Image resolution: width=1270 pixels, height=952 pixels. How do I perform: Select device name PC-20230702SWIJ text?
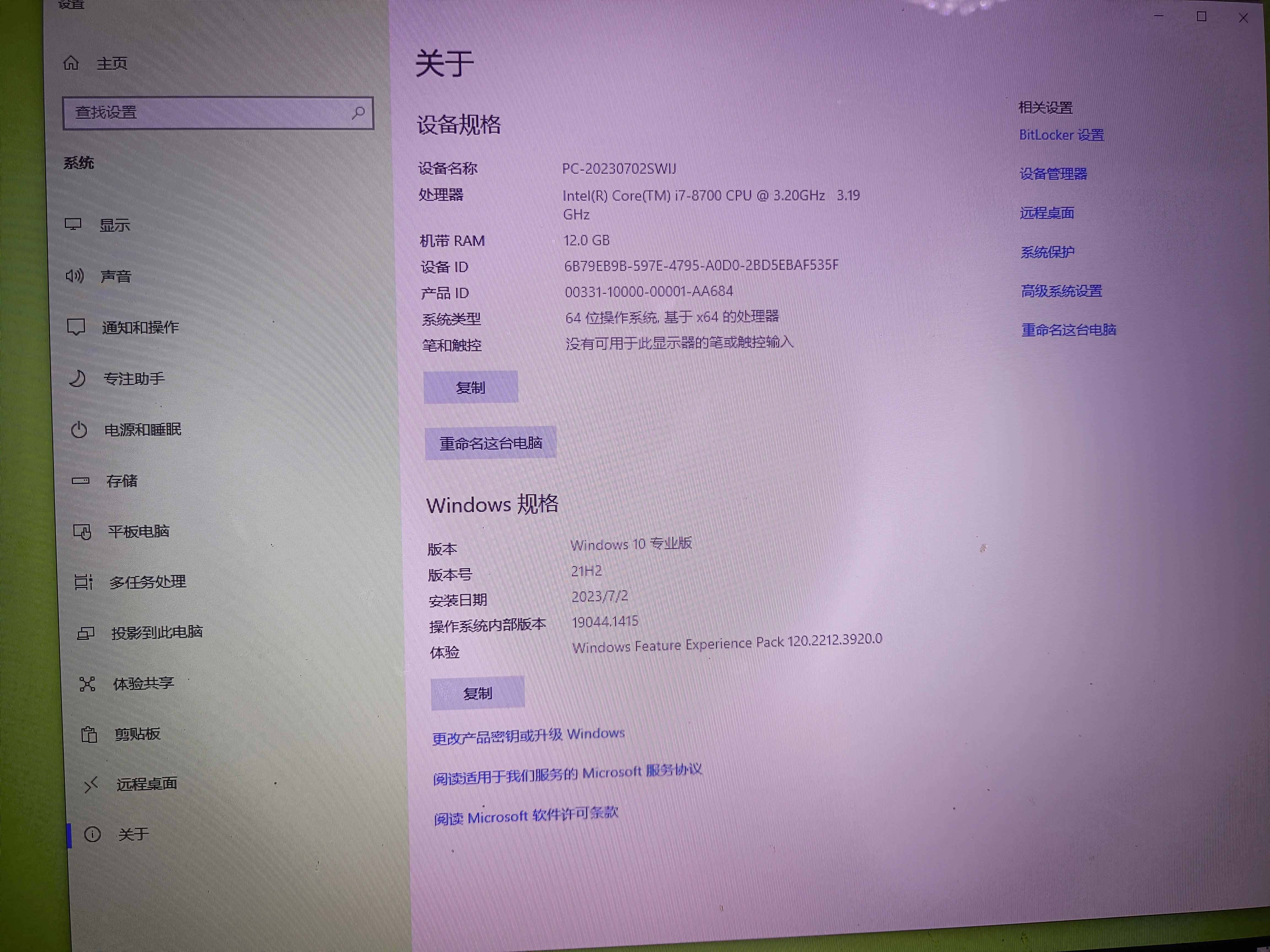click(x=619, y=169)
